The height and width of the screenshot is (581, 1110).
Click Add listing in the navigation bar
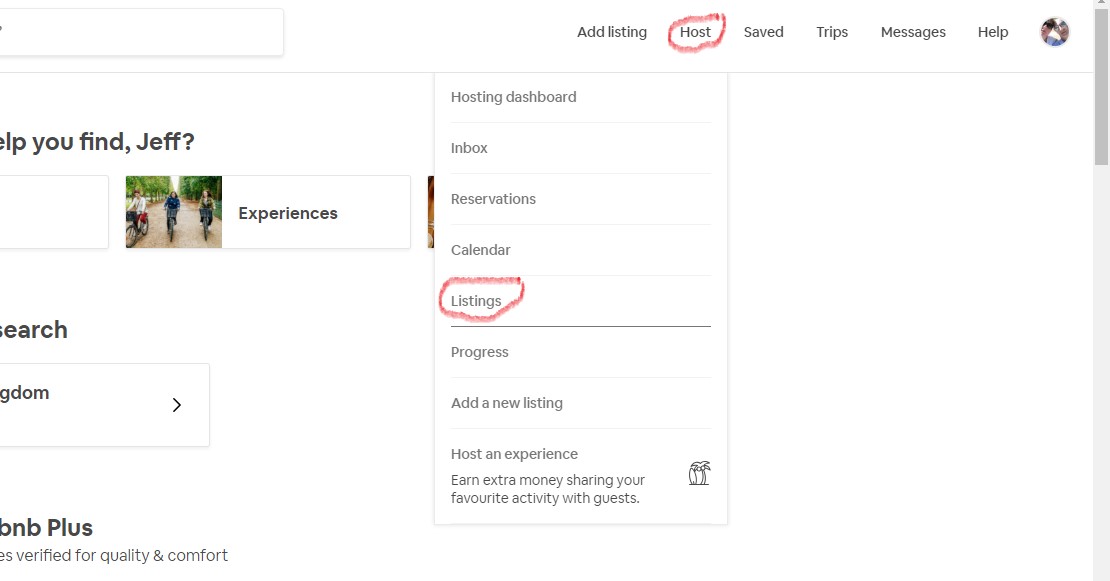point(611,31)
